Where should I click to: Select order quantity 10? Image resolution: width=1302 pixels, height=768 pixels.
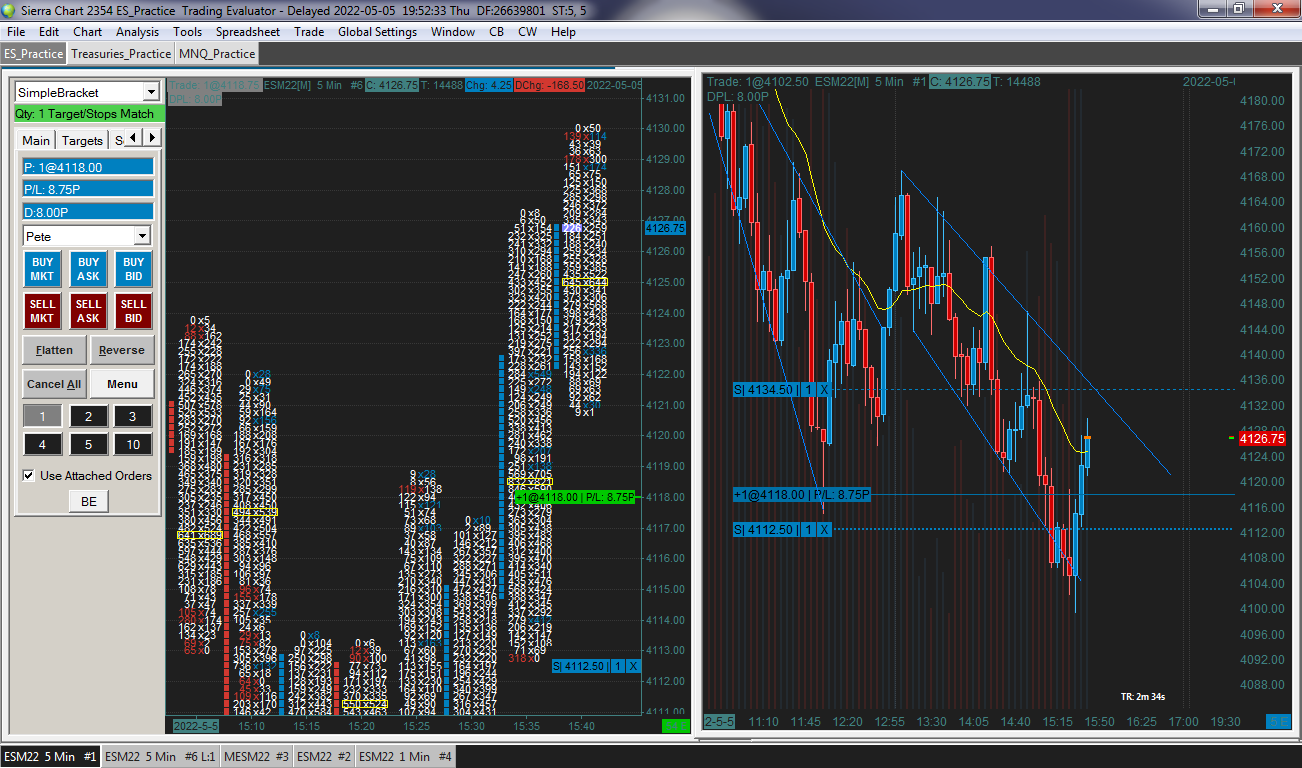(x=133, y=444)
